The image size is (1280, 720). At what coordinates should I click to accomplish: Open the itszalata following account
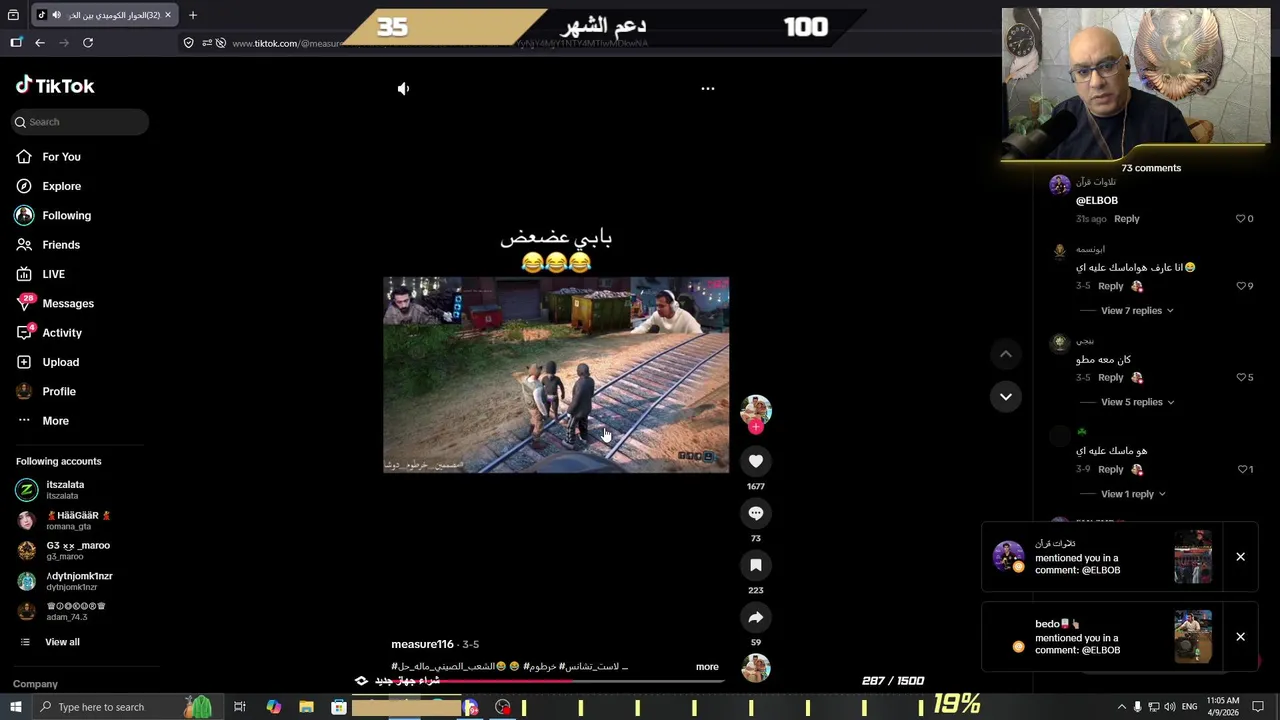click(65, 490)
